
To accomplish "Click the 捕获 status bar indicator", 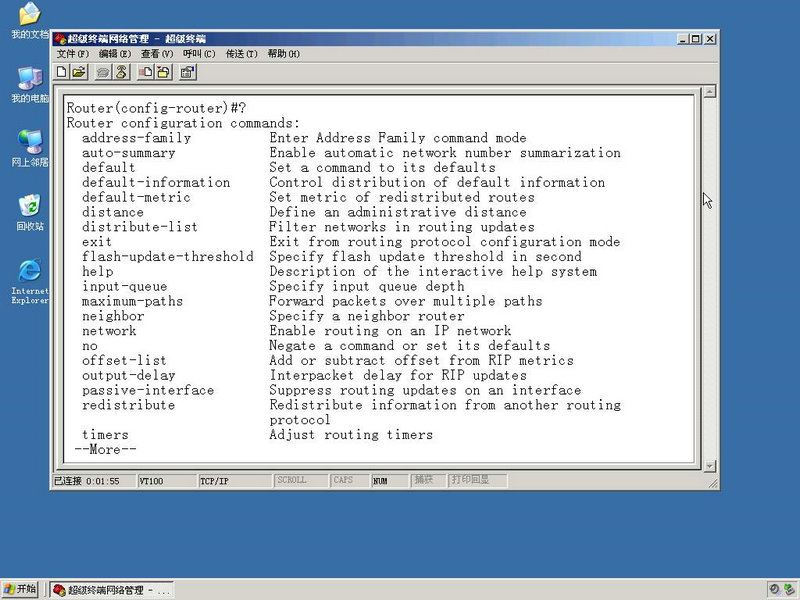I will (x=428, y=480).
